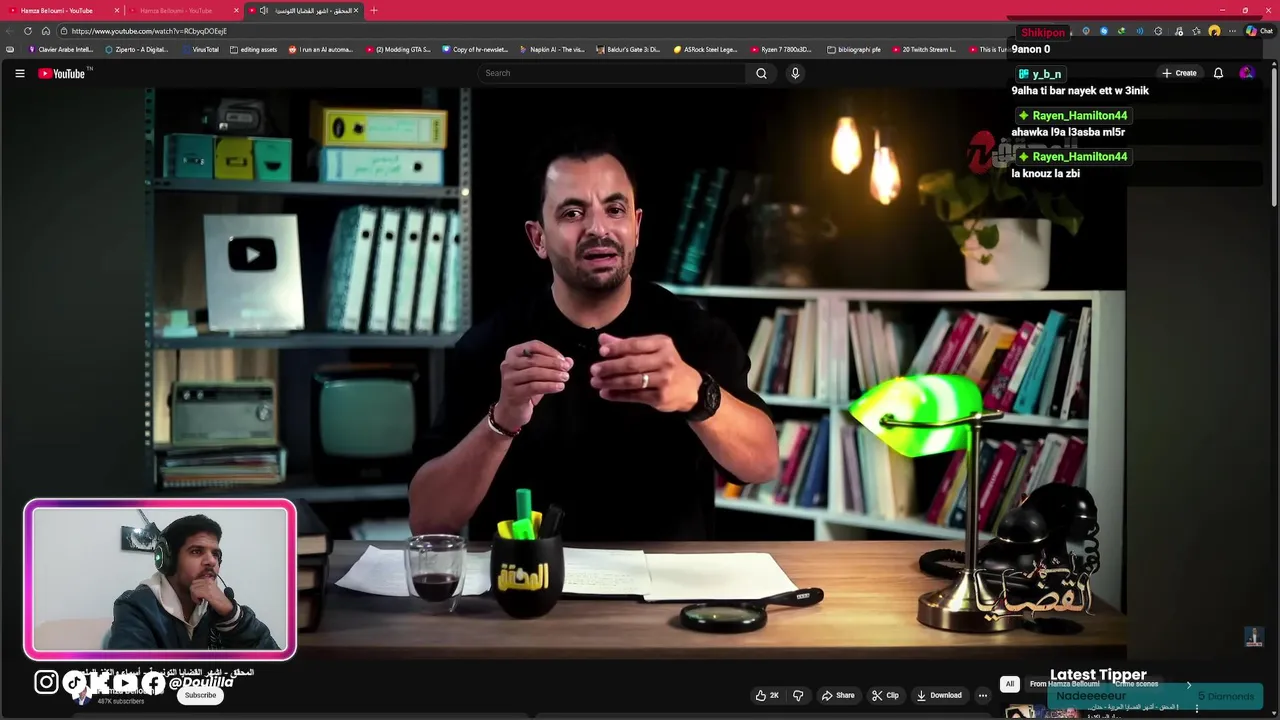Open browser settings and more ellipsis

pos(1232,31)
